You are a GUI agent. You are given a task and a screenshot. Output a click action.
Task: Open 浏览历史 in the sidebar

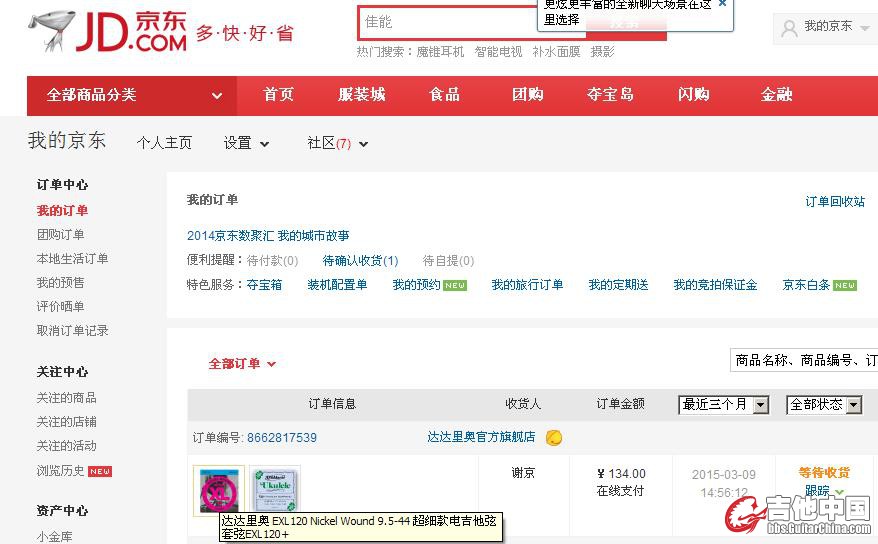click(60, 471)
